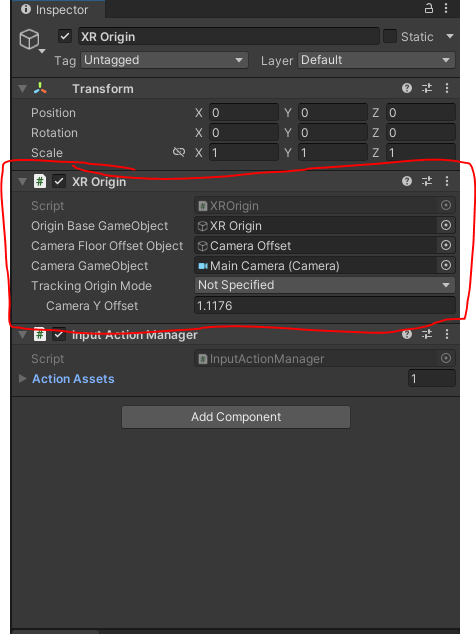Open the Layer dropdown showing Default
Viewport: 476px width, 634px height.
pos(376,60)
